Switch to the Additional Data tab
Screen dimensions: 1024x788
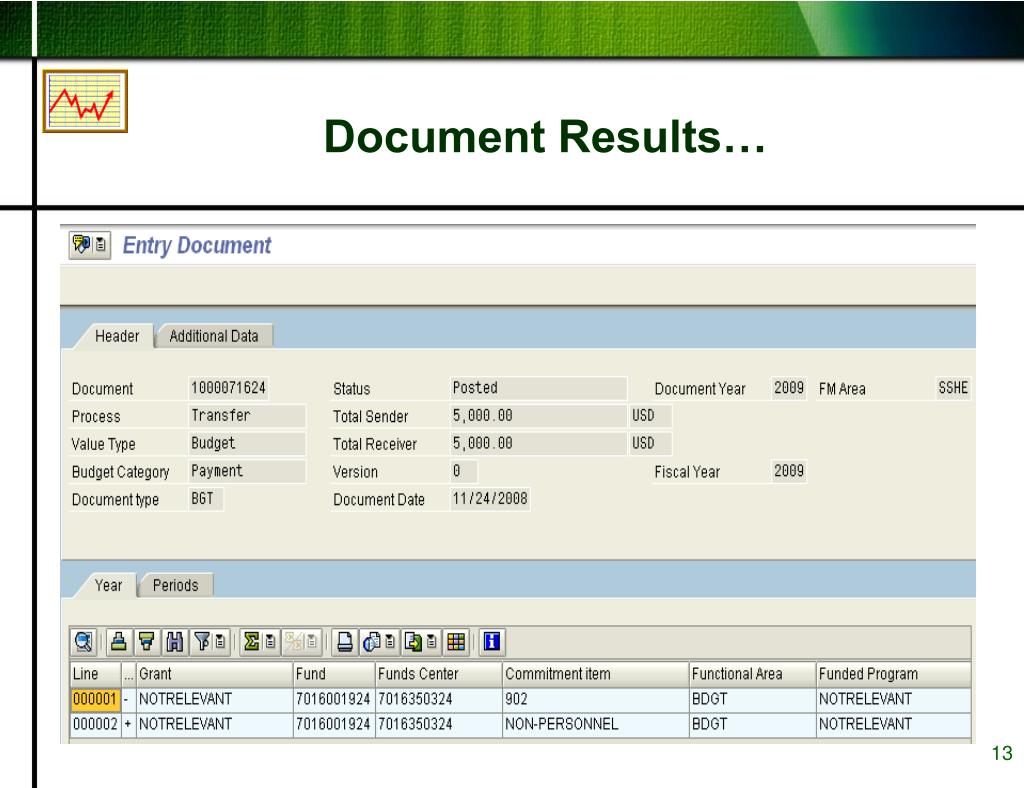click(x=213, y=336)
